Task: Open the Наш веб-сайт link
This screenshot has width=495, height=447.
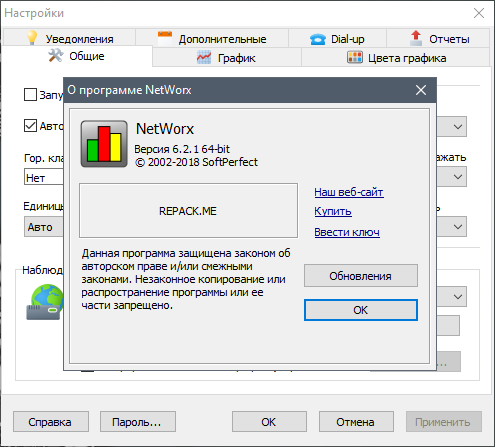Action: tap(349, 192)
